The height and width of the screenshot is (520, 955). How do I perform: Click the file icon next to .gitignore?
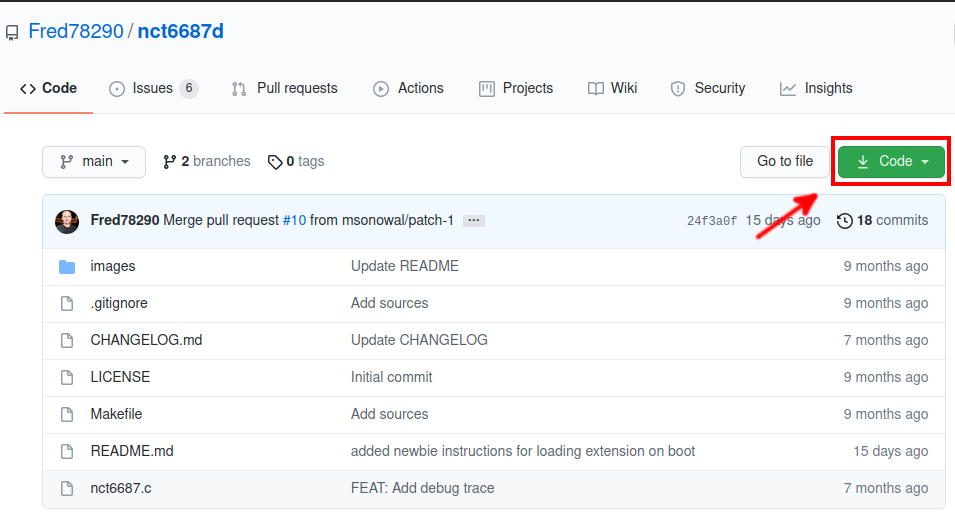[x=67, y=303]
